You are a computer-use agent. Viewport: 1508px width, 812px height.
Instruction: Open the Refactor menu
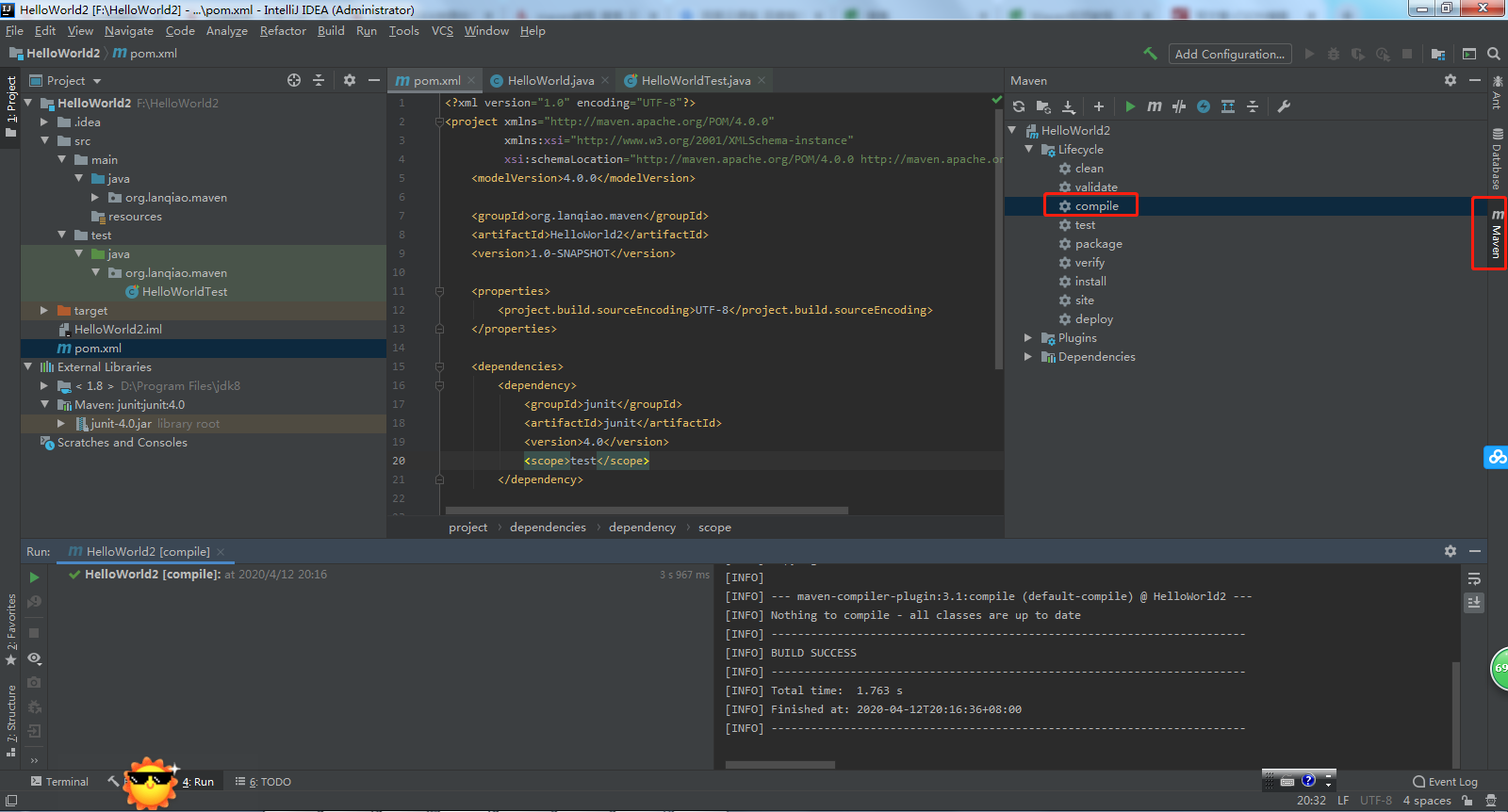pyautogui.click(x=283, y=31)
